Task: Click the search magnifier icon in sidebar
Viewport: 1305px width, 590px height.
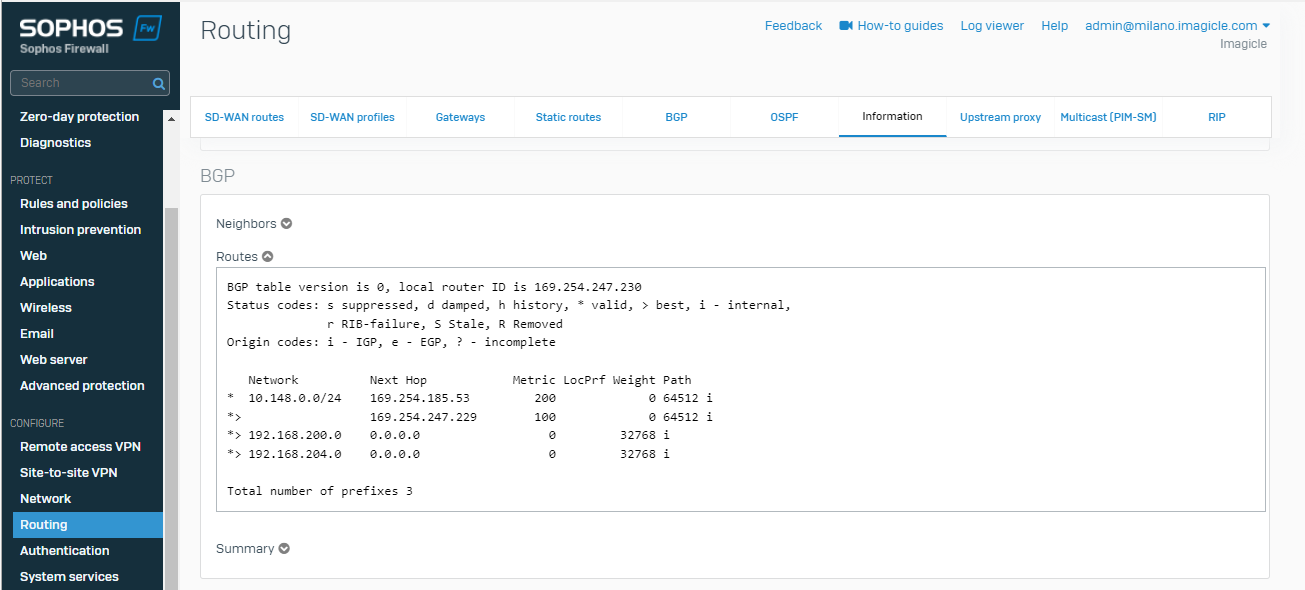Action: pyautogui.click(x=158, y=83)
